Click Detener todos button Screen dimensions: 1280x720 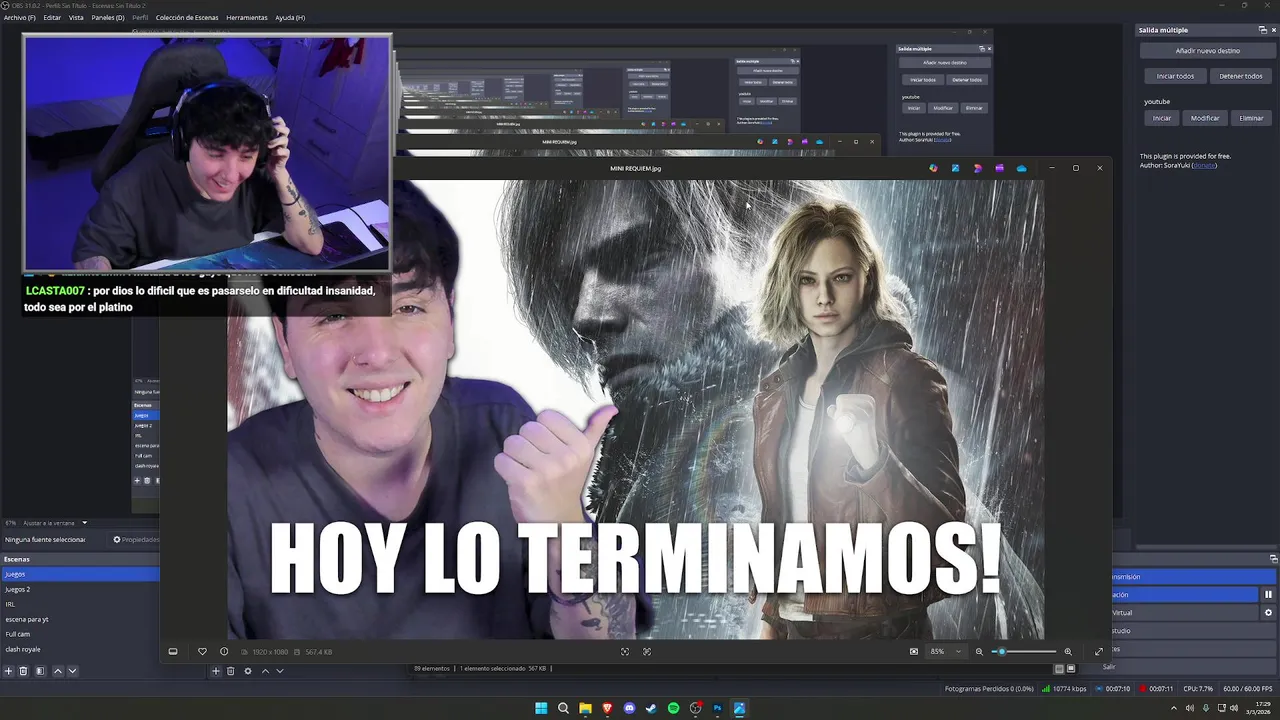1241,76
